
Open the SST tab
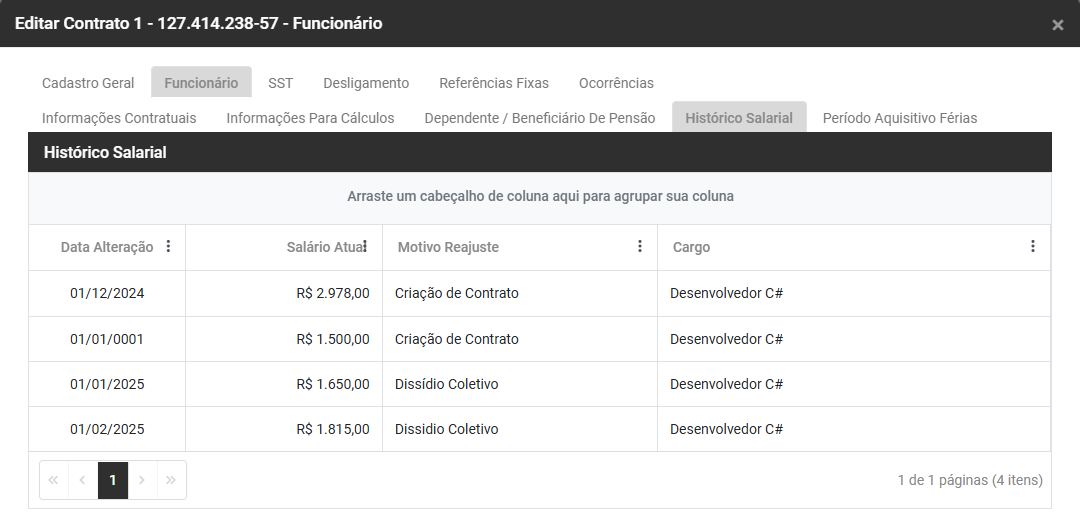tap(280, 83)
